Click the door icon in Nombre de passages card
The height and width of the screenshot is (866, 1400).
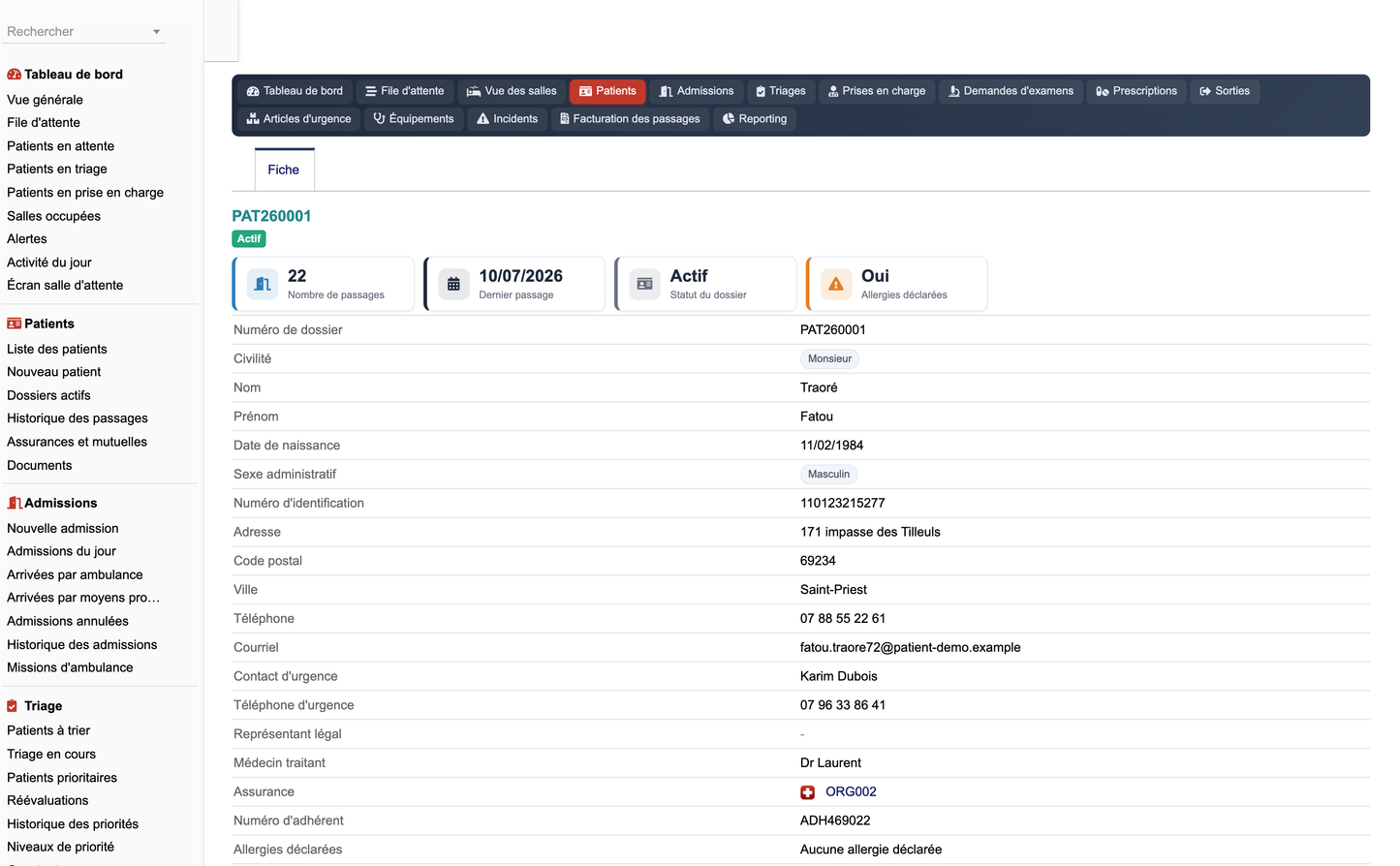tap(263, 285)
